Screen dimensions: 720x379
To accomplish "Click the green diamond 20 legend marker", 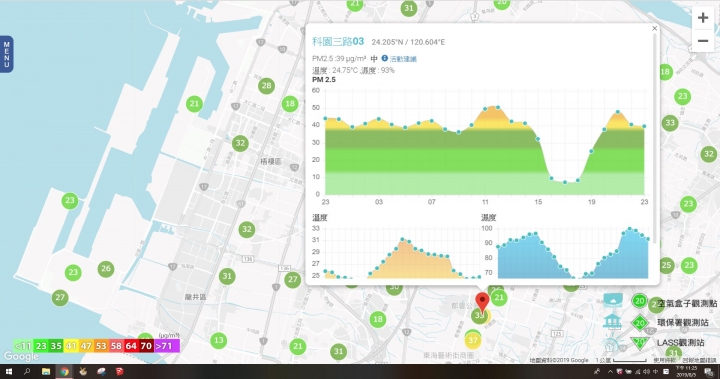I will coord(639,323).
